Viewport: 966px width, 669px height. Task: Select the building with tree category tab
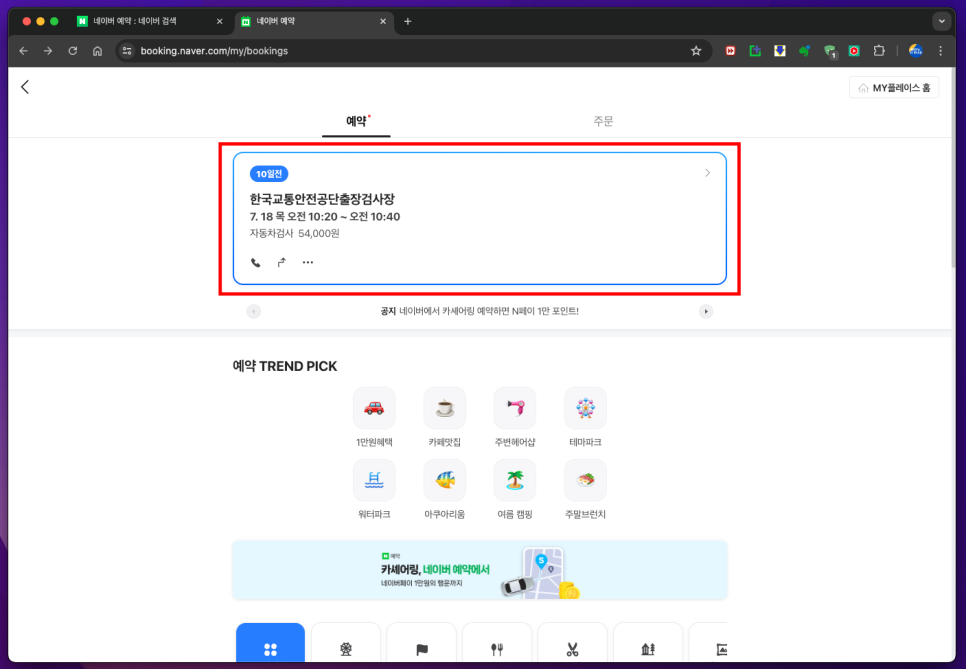[648, 643]
